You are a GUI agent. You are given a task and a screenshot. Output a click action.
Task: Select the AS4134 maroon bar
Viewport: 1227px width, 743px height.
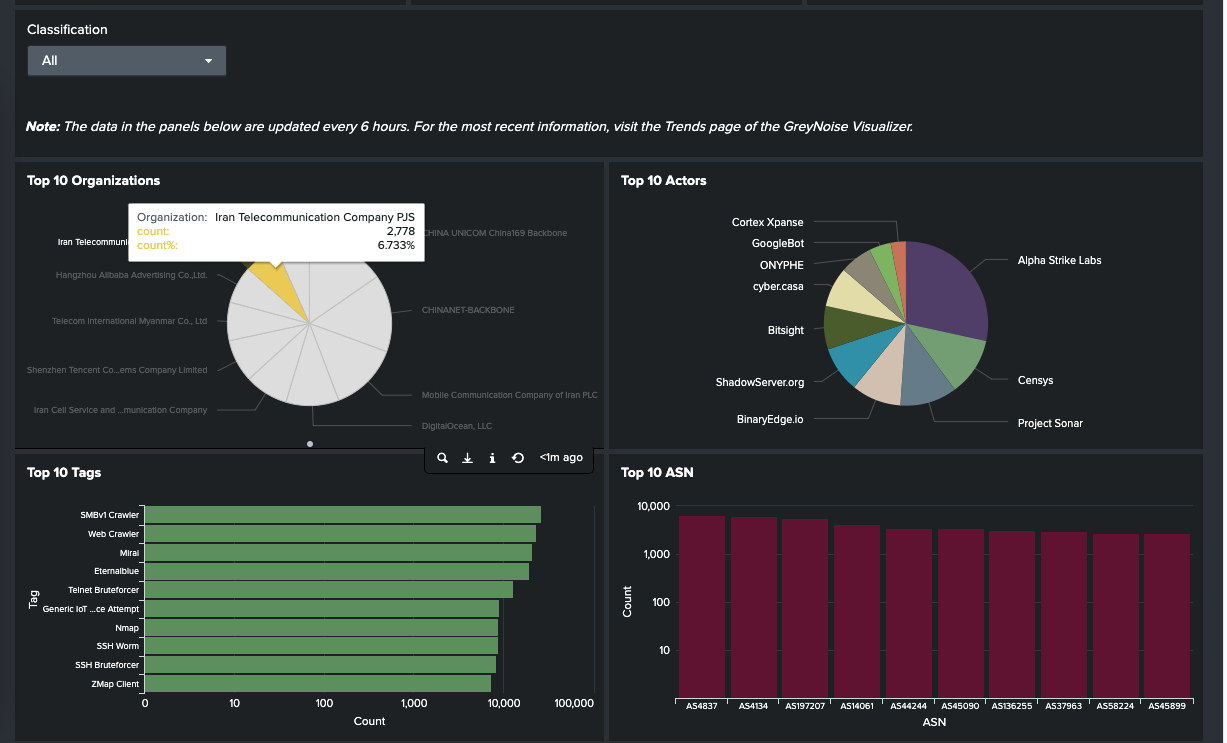[754, 607]
